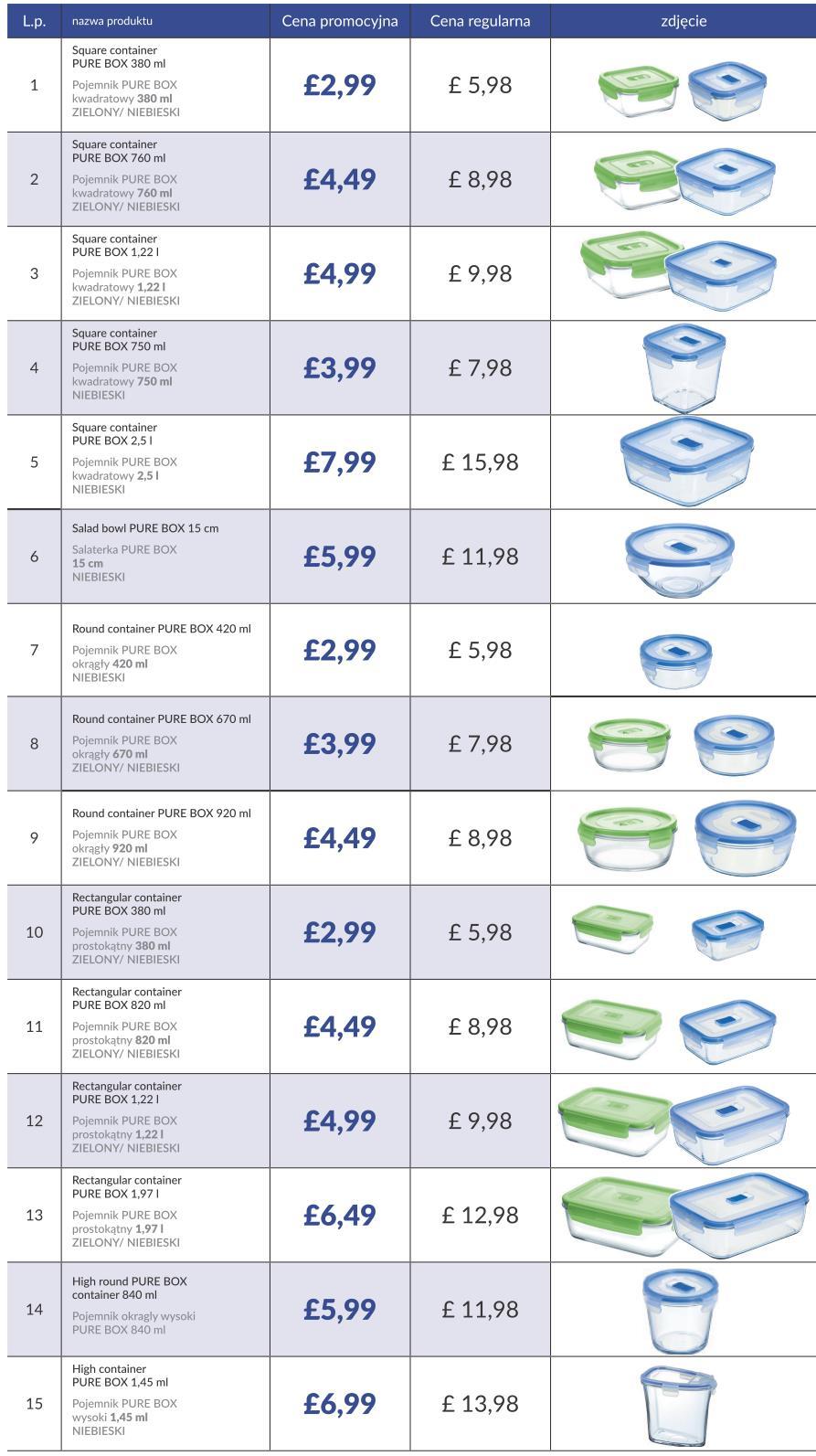Open the Square container 750 ml picture
Viewport: 816px width, 1456px height.
point(684,368)
